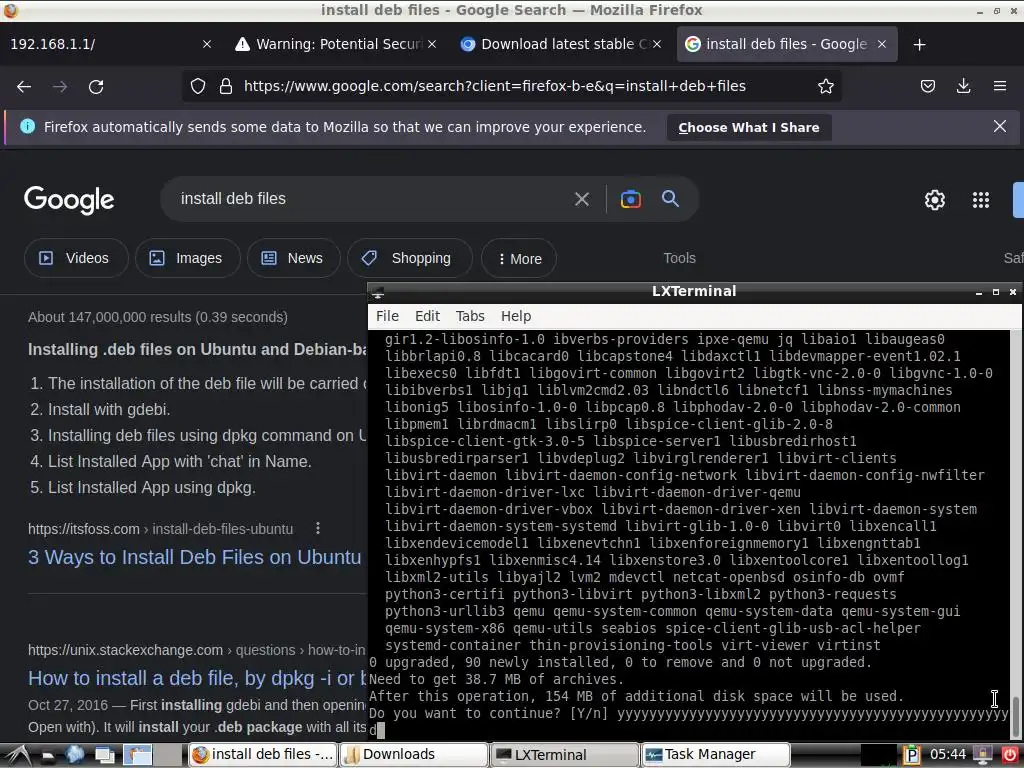Screen dimensions: 1024x768
Task: Dismiss the Firefox data notification bar
Action: click(x=999, y=126)
